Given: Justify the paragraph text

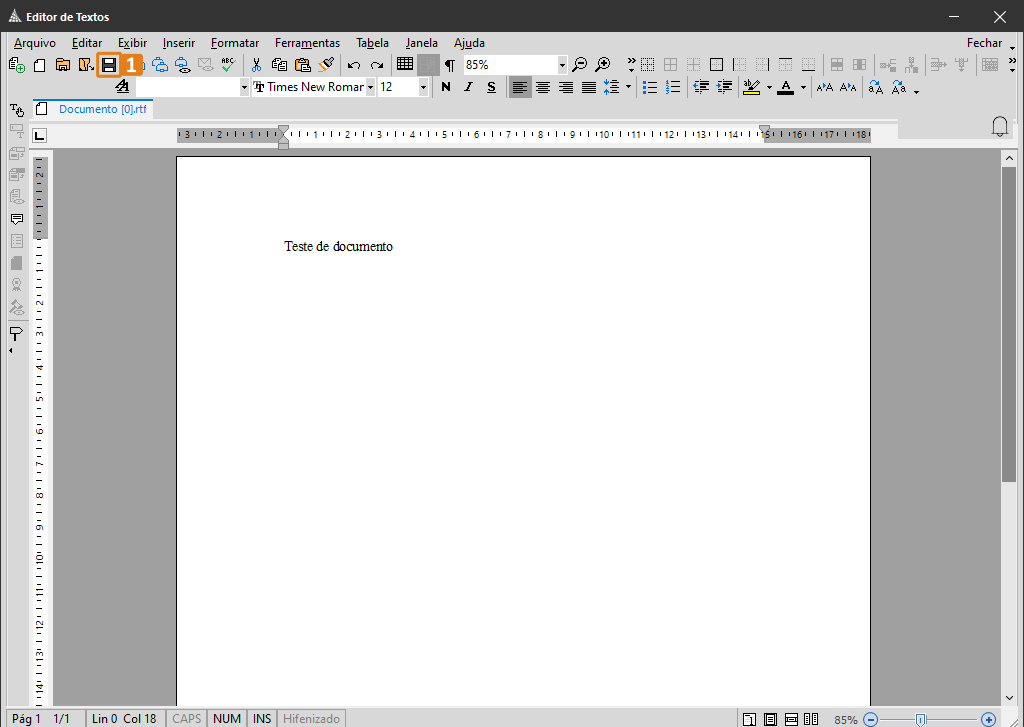Looking at the screenshot, I should tap(588, 87).
